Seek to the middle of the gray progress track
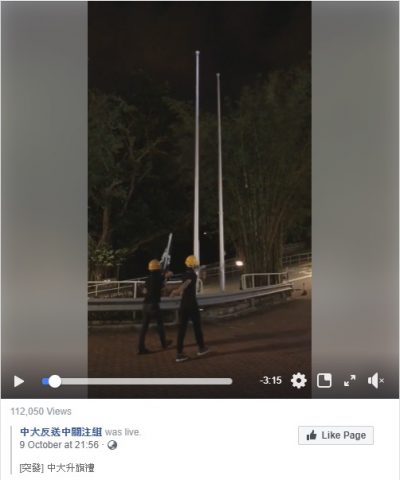Screen dimensions: 400x480 pyautogui.click(x=137, y=381)
